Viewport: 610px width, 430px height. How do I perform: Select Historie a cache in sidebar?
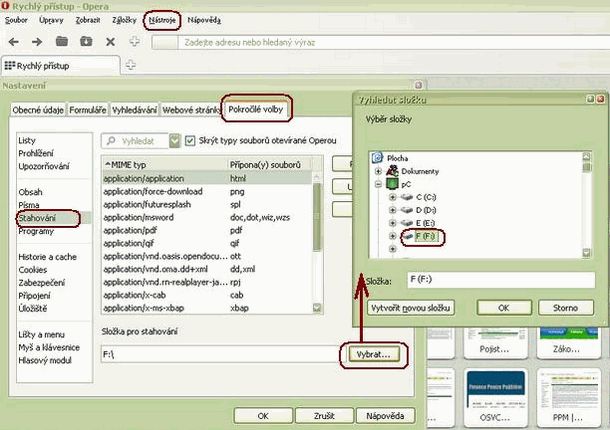point(47,257)
